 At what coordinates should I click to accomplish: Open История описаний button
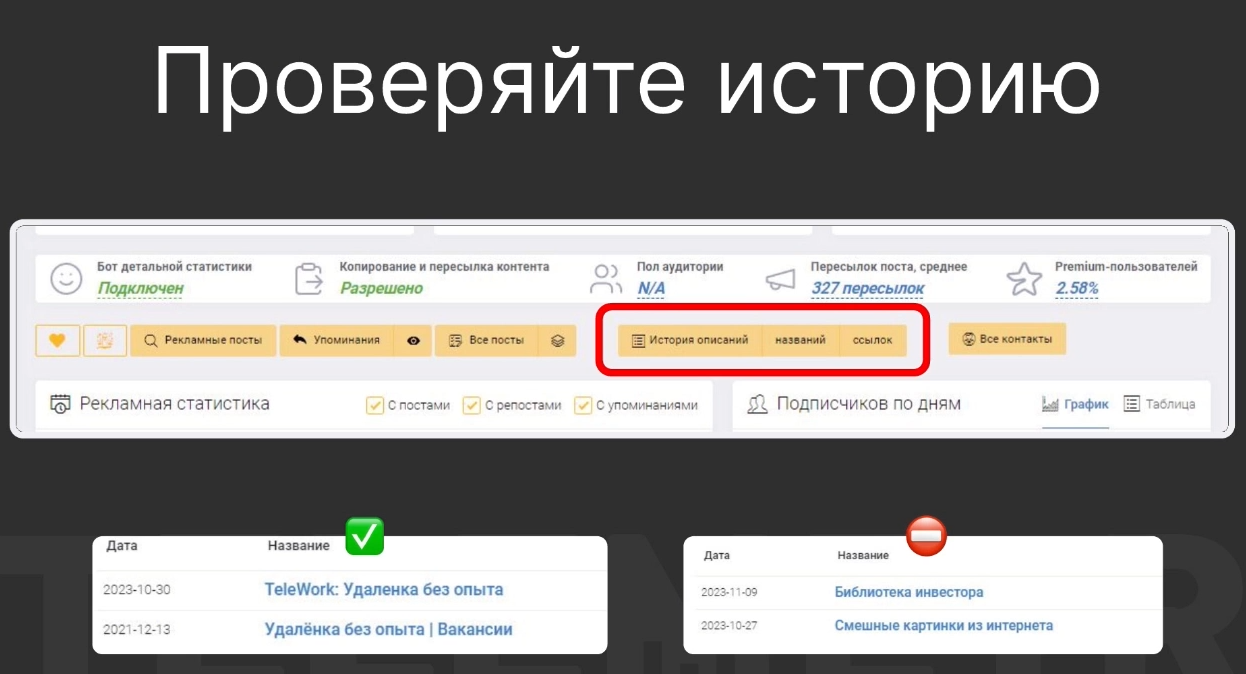pyautogui.click(x=690, y=340)
